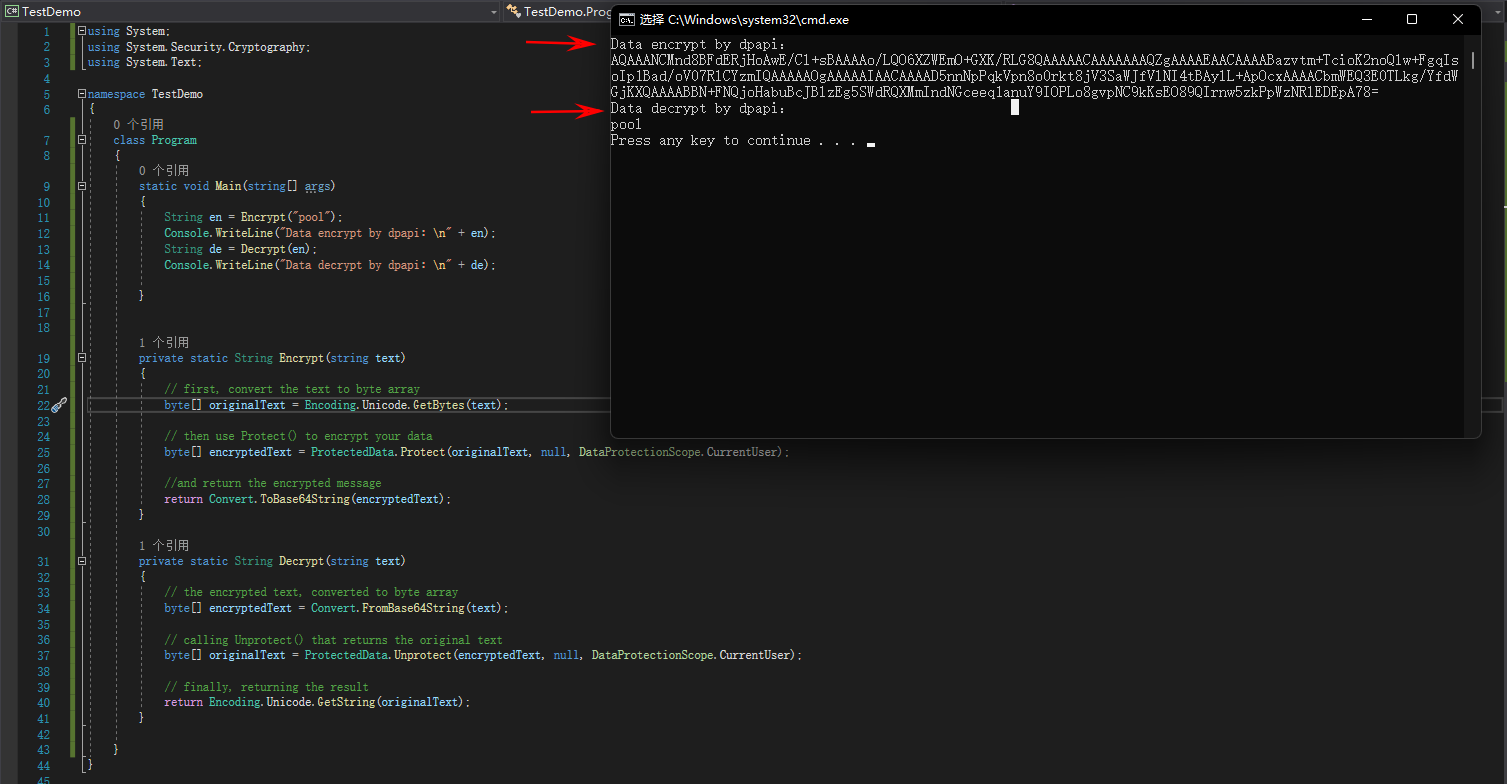
Task: Click 'ToBase64String' on line 28
Action: (x=304, y=499)
